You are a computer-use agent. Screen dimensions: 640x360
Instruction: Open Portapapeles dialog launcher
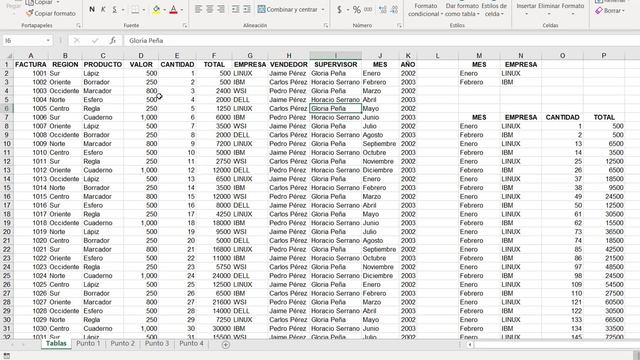pyautogui.click(x=78, y=25)
